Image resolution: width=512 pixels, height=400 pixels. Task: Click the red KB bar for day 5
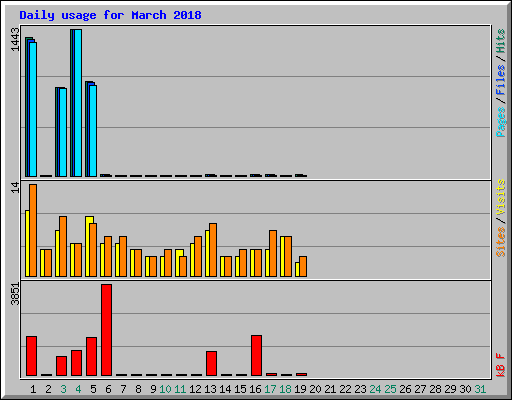[92, 357]
